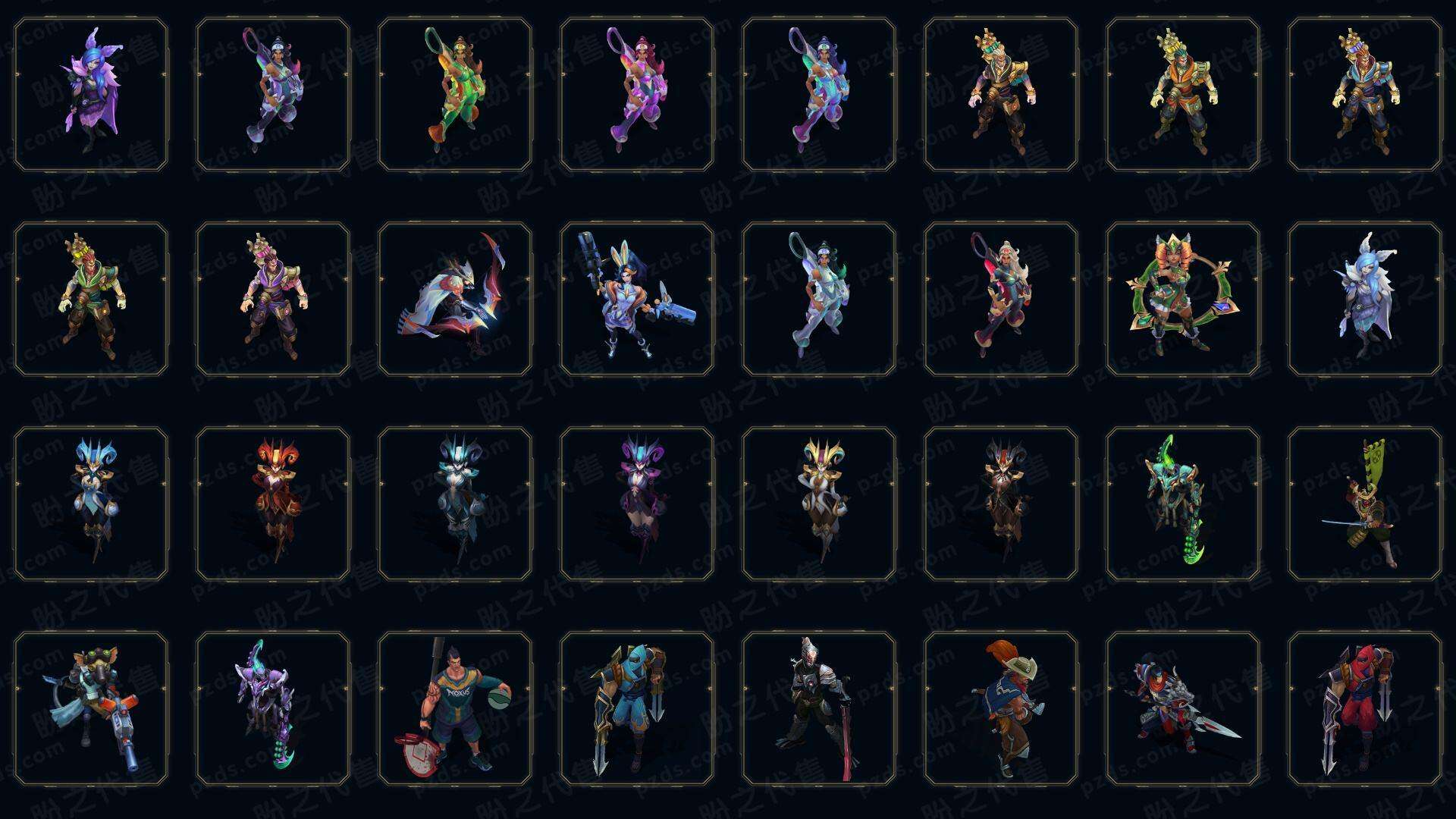The image size is (1456, 819).
Task: Pick the bunny-eared gunner with twin cannons
Action: pos(637,299)
